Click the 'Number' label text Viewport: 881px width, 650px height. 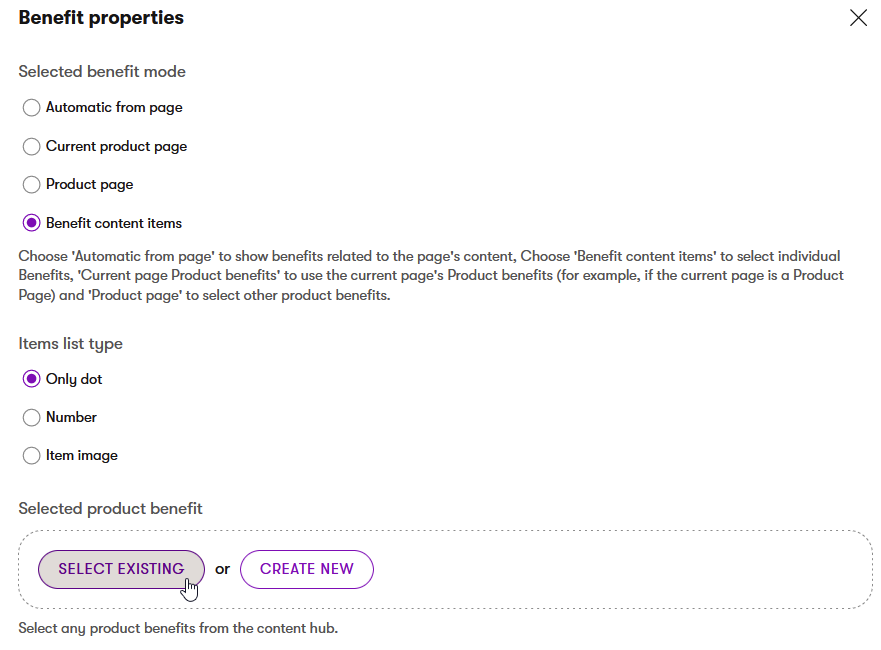pyautogui.click(x=71, y=417)
